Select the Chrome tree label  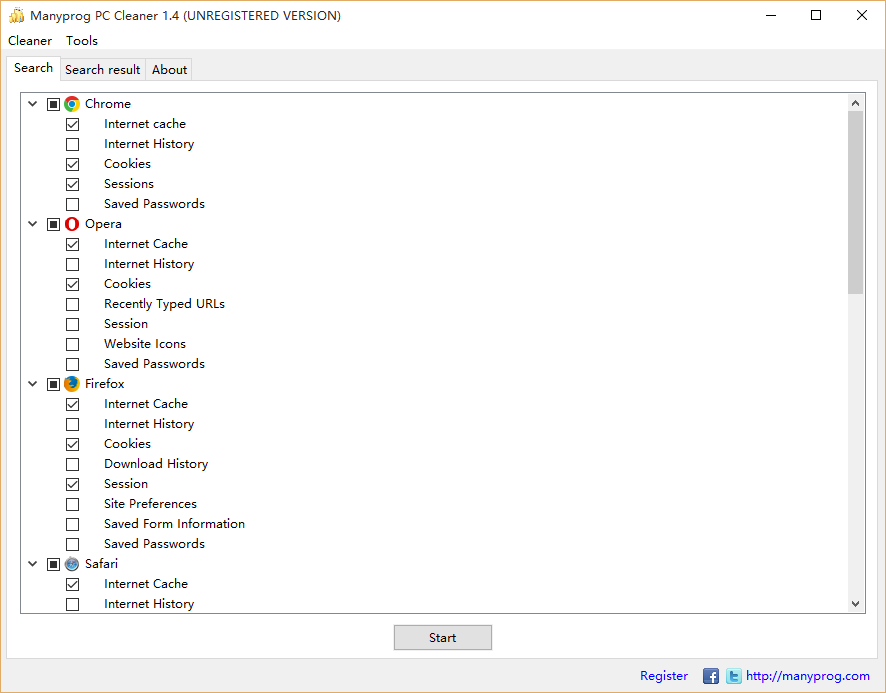point(108,104)
